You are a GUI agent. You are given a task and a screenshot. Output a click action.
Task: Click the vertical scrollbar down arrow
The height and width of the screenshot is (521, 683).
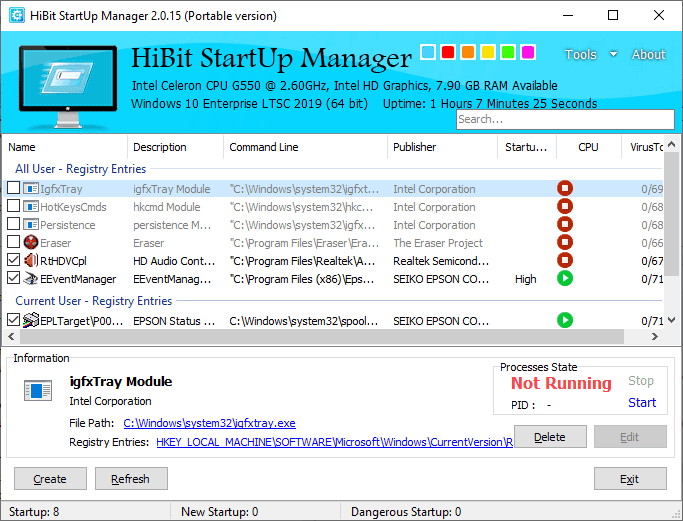[671, 320]
